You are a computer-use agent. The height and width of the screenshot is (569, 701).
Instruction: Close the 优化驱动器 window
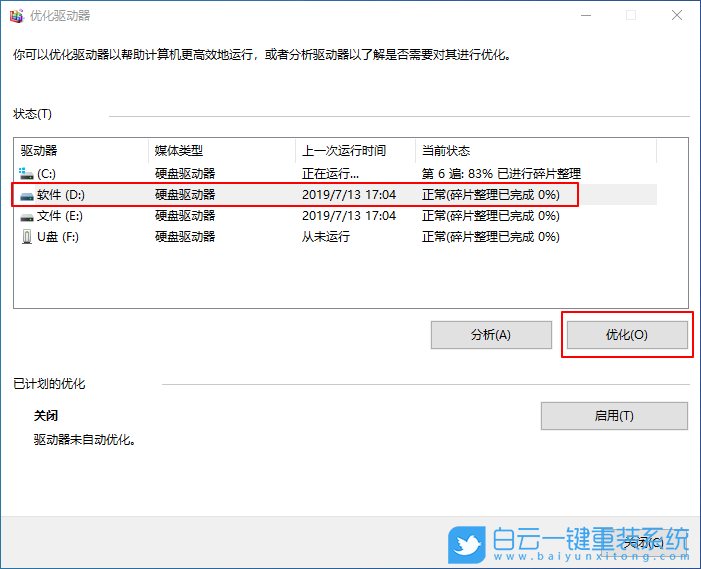[677, 16]
